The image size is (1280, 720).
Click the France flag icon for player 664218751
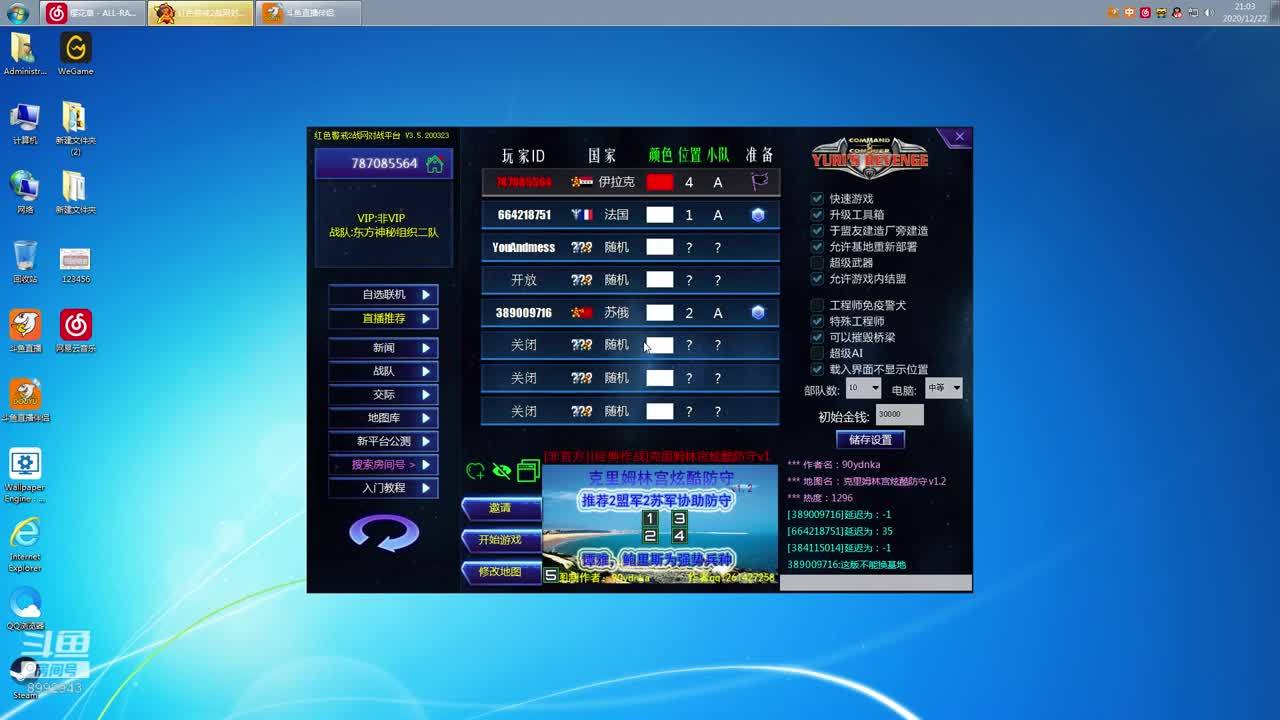tap(582, 215)
